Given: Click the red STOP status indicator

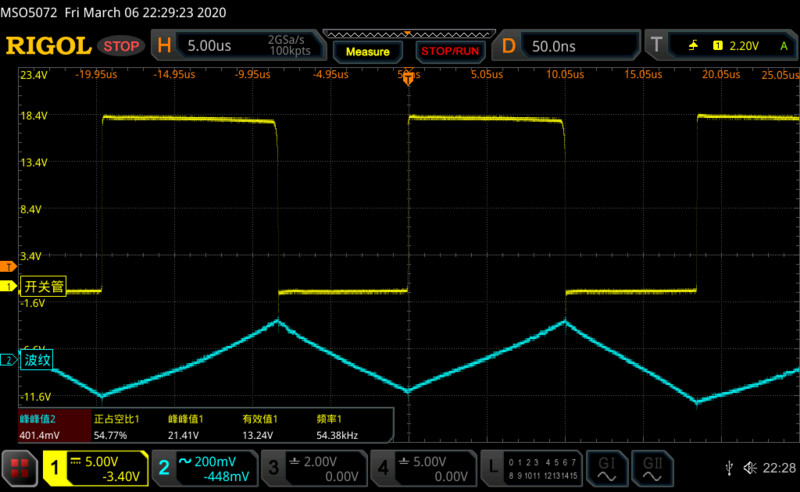Looking at the screenshot, I should (x=122, y=46).
